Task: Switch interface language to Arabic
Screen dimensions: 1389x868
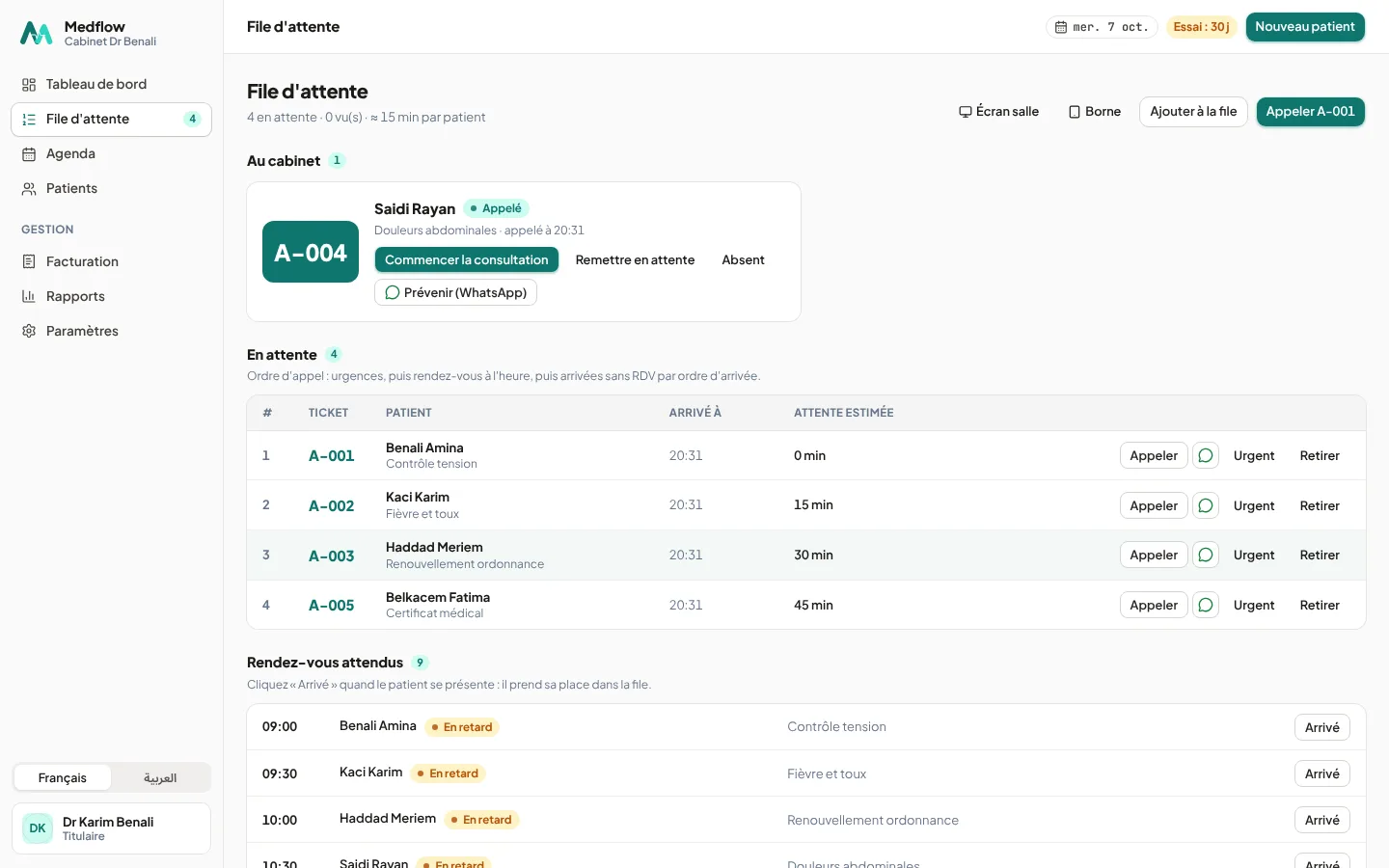Action: [x=160, y=778]
